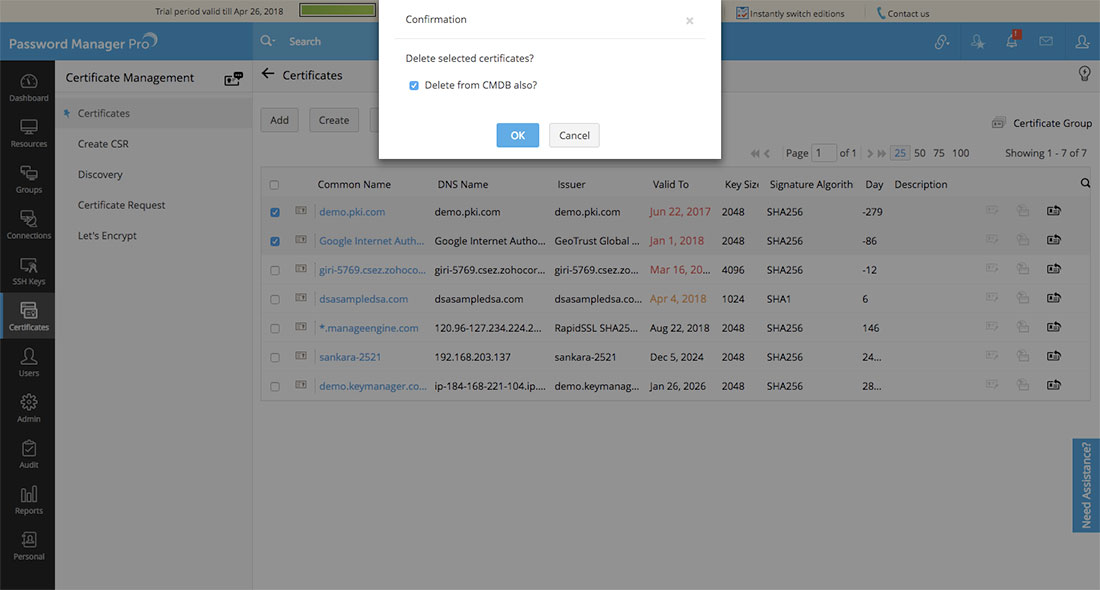Uncheck Delete from CMDB also checkbox
Screen dimensions: 1100x590
click(x=414, y=86)
